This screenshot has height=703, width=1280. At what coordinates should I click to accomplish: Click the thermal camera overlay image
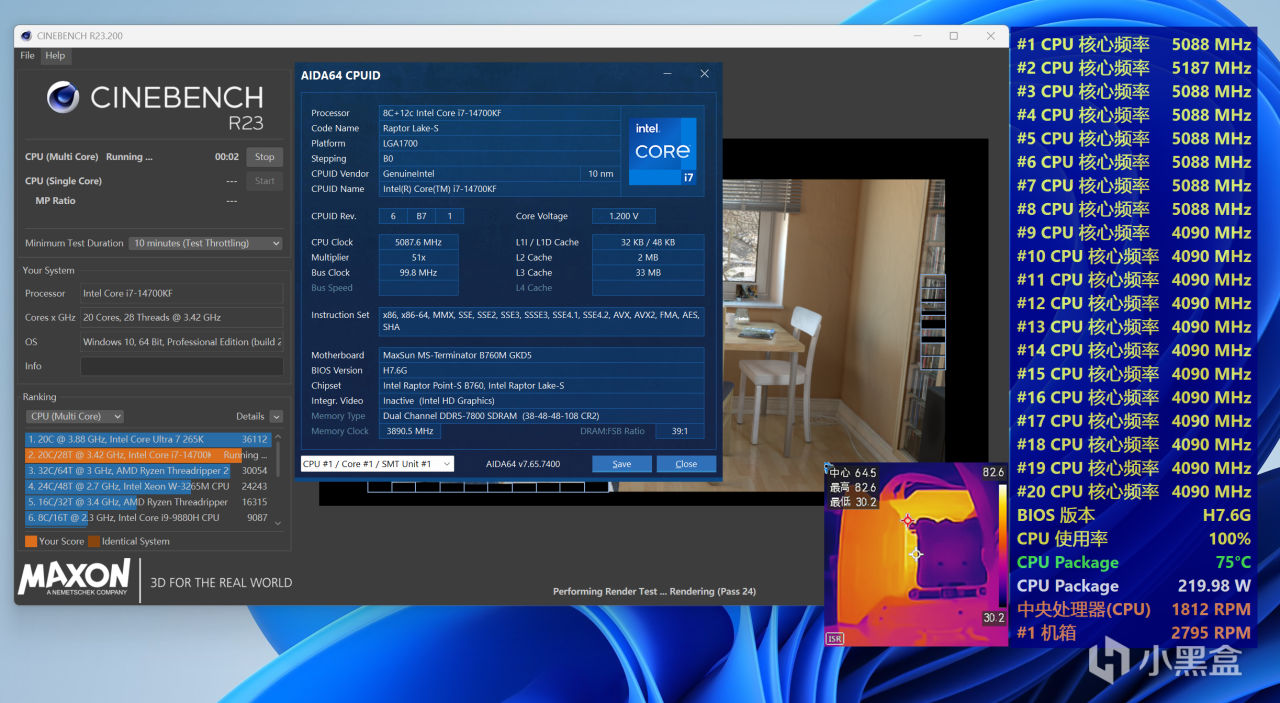915,555
